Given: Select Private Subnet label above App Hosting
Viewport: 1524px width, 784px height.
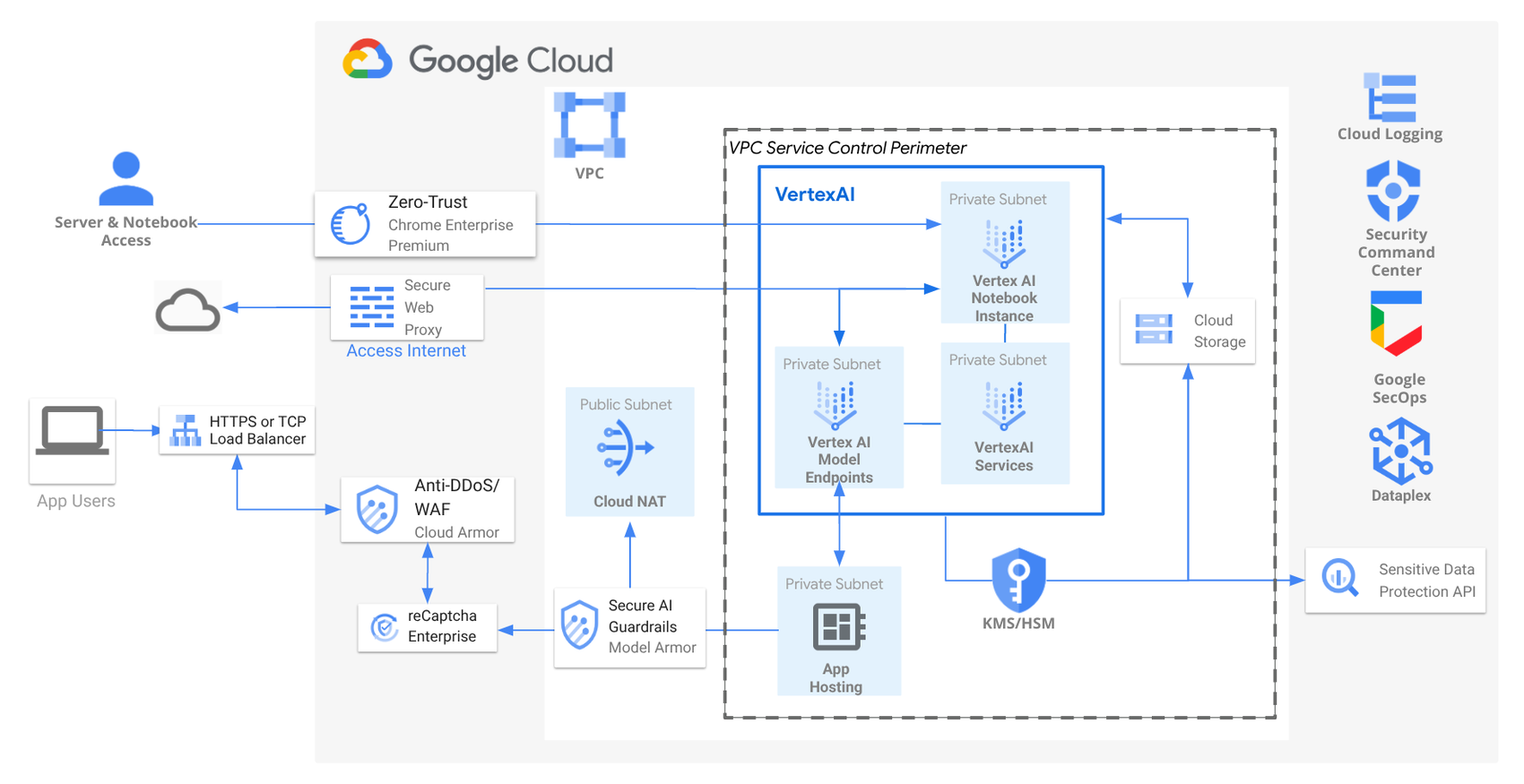Looking at the screenshot, I should (834, 583).
